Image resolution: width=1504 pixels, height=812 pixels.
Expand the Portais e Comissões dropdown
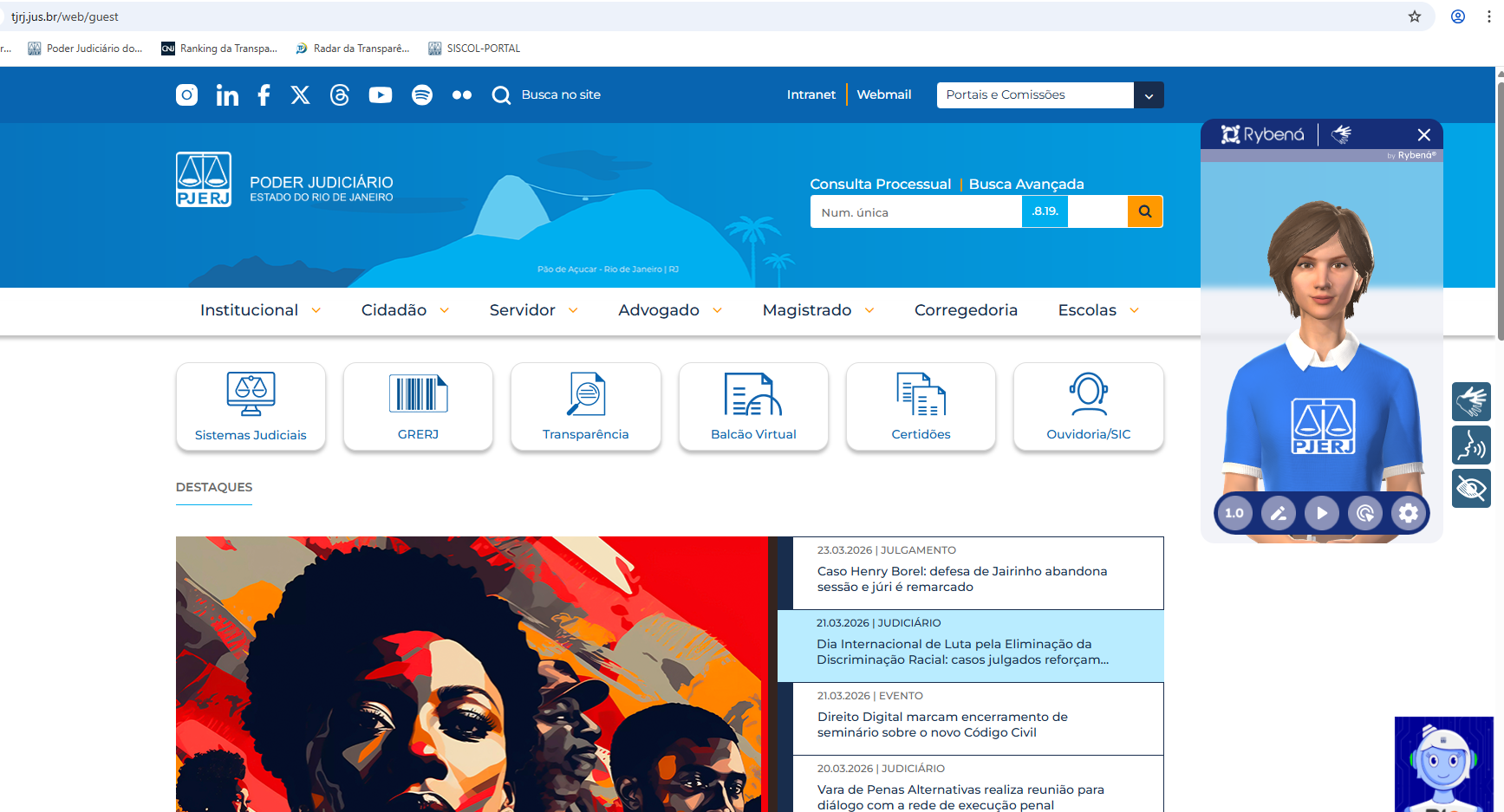pos(1148,95)
